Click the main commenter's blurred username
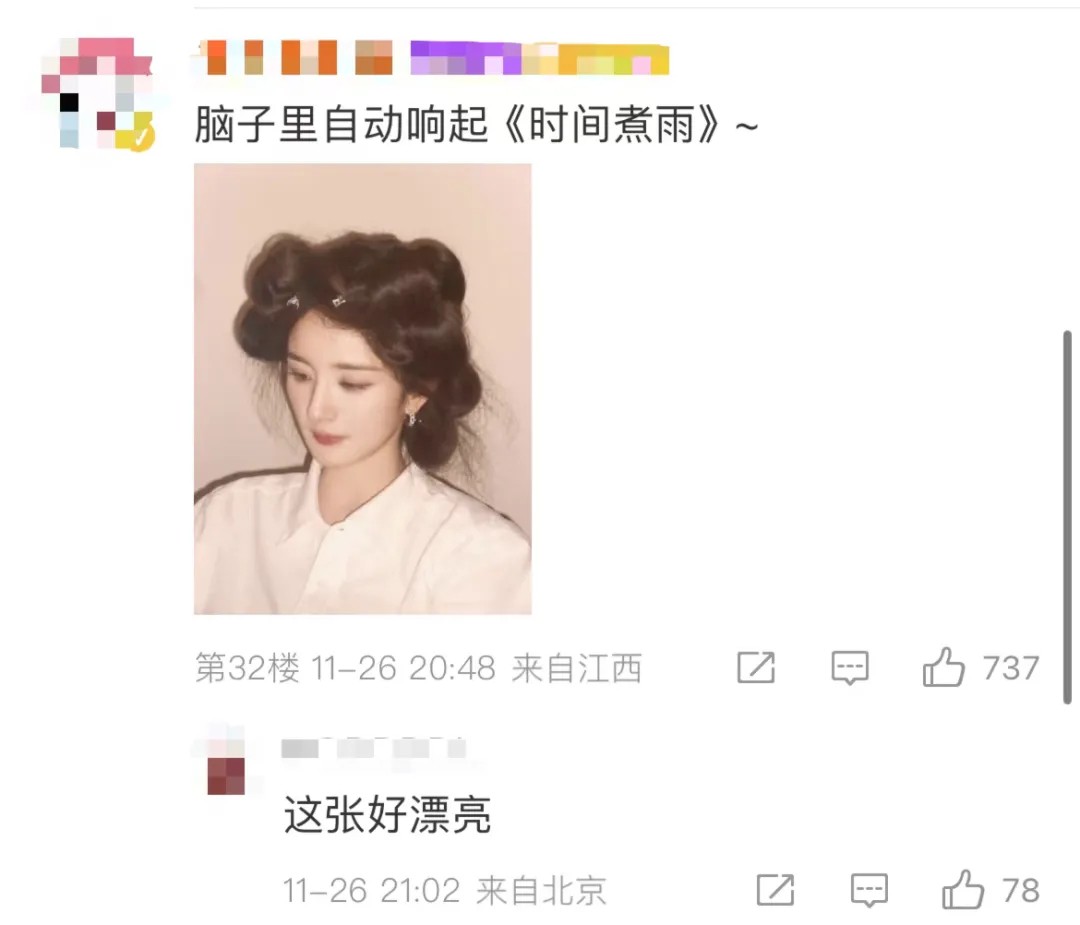 [300, 57]
